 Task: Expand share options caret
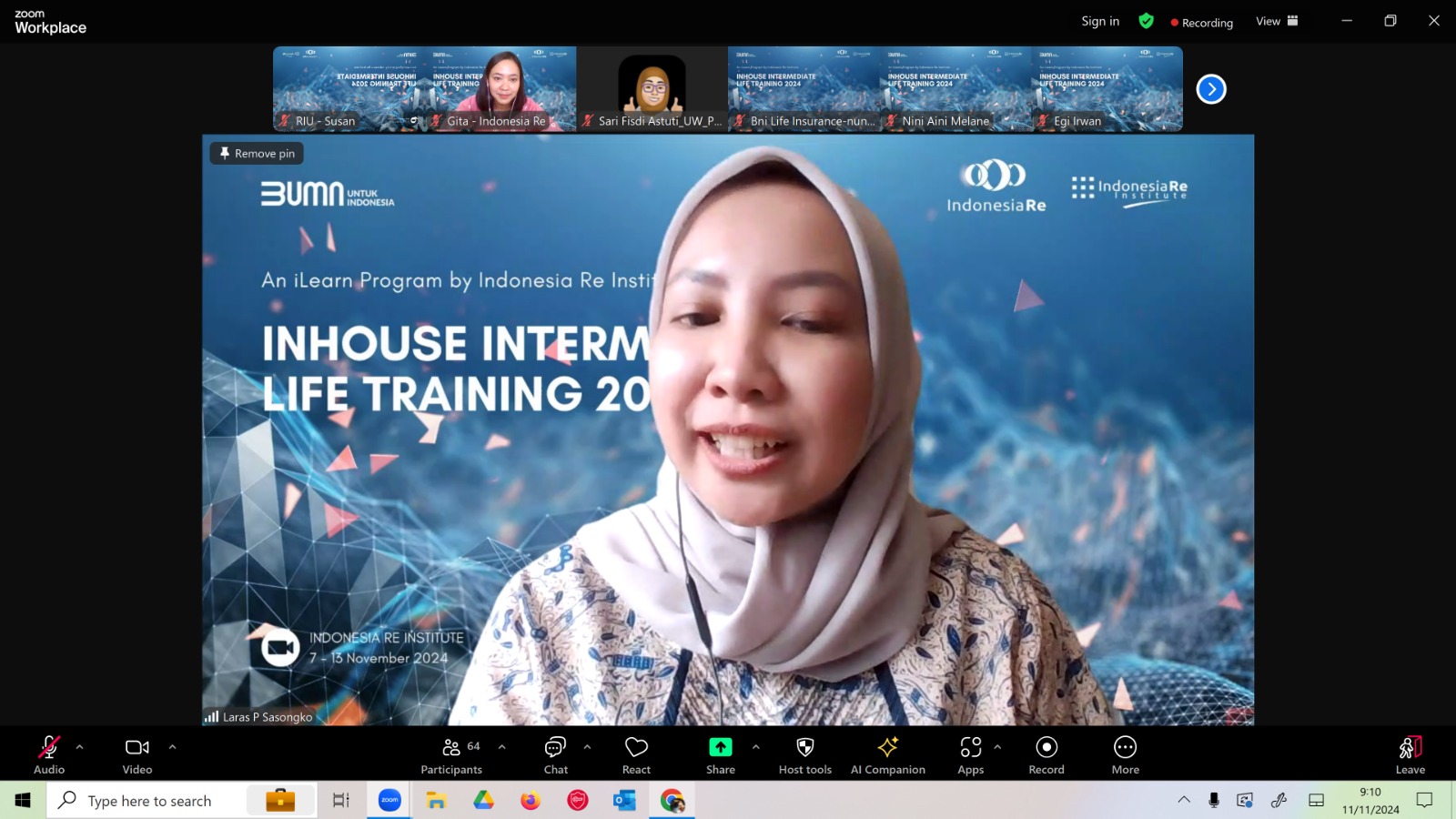tap(755, 747)
